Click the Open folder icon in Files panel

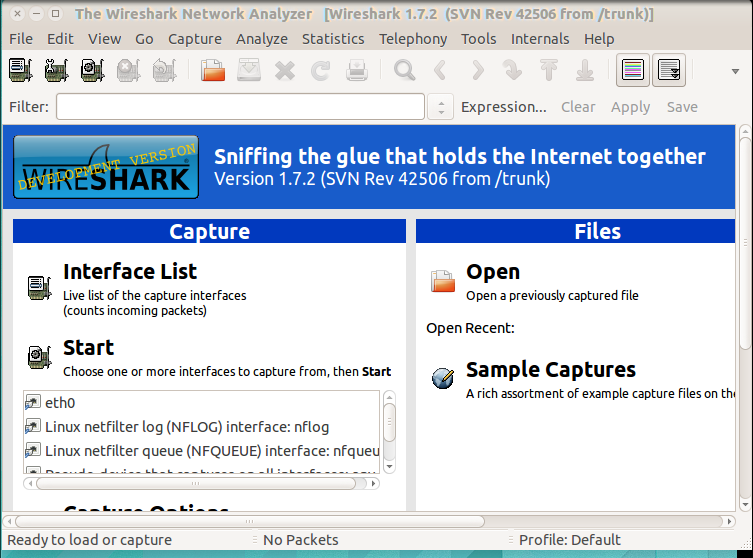click(x=443, y=281)
